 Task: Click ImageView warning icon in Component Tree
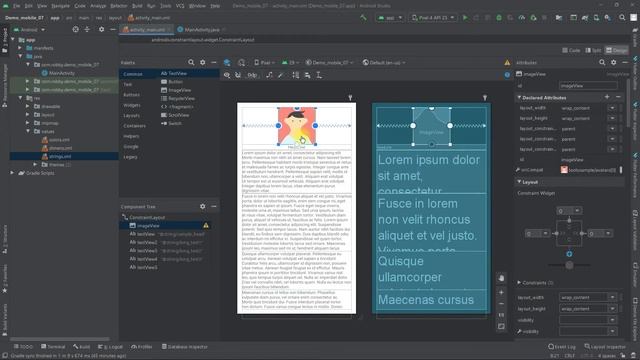(206, 225)
